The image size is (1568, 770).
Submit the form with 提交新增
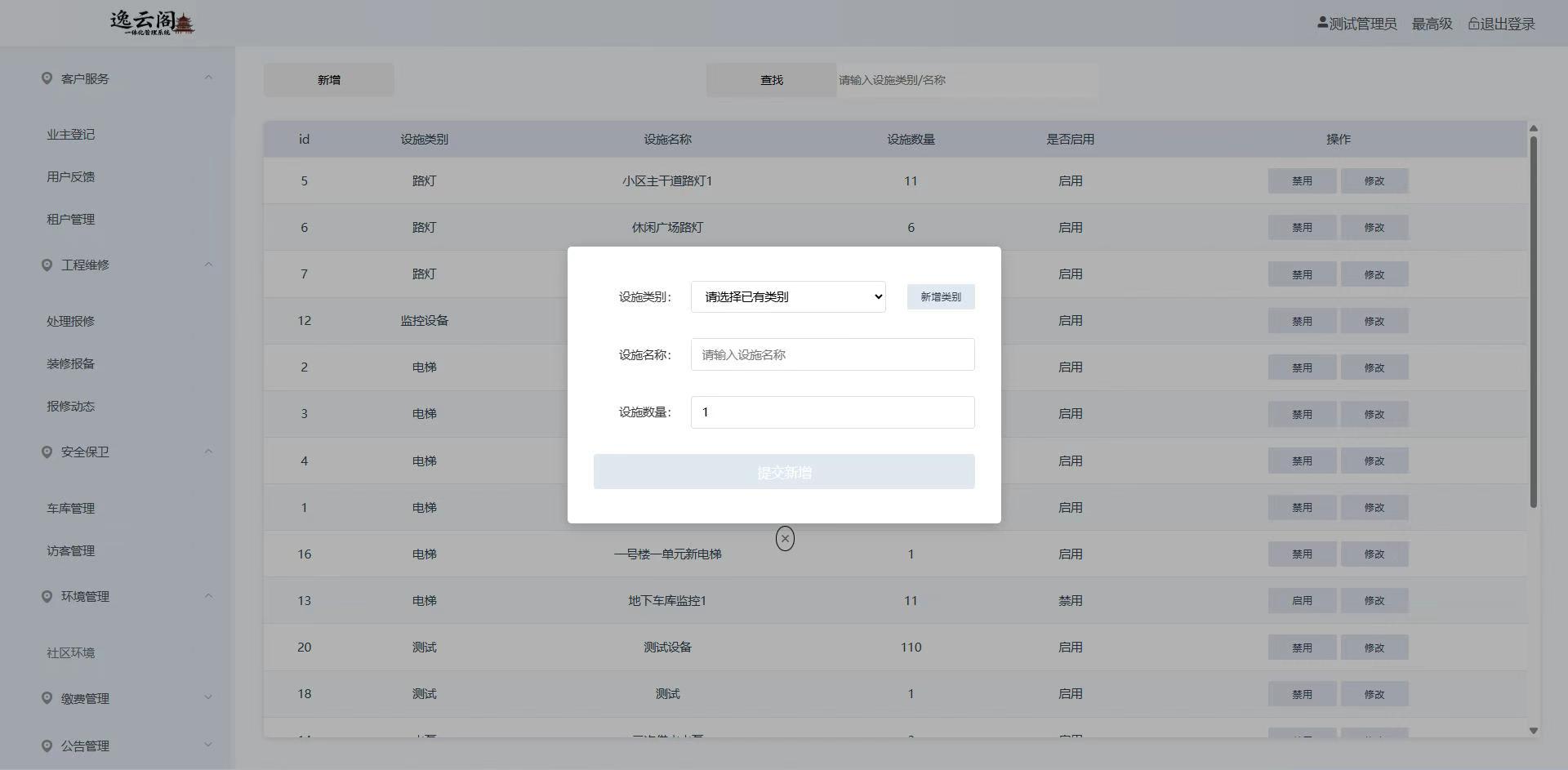pyautogui.click(x=783, y=472)
